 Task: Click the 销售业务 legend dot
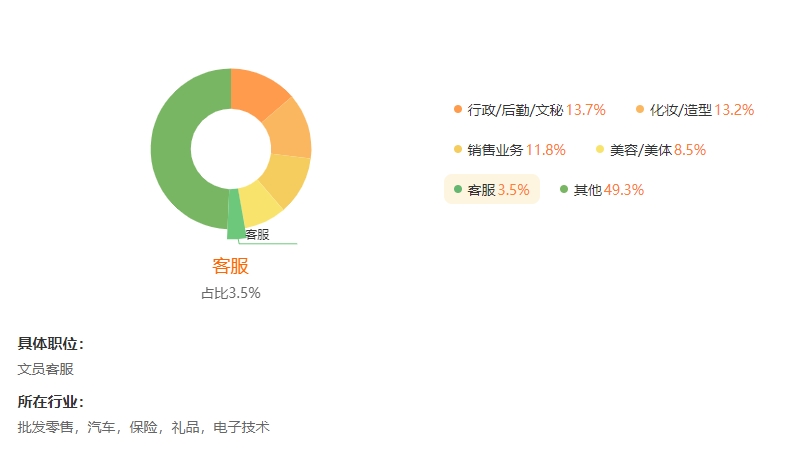457,149
